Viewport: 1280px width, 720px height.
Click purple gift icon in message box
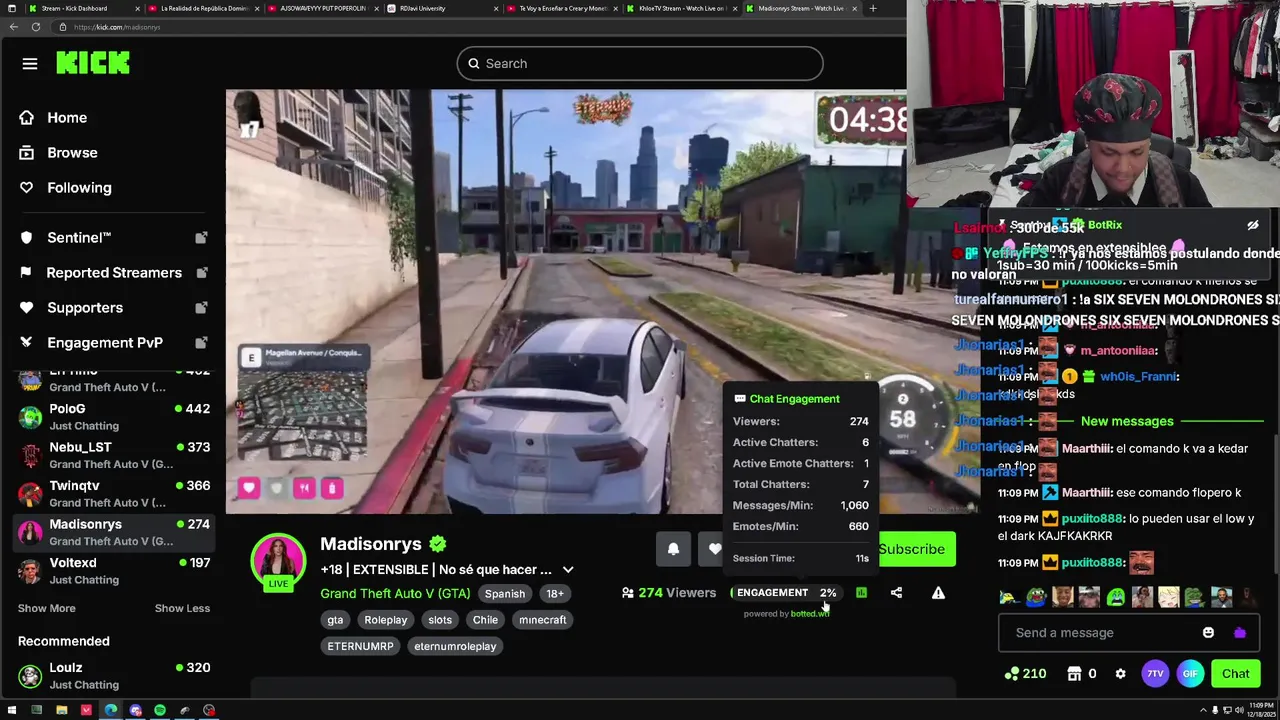1240,632
